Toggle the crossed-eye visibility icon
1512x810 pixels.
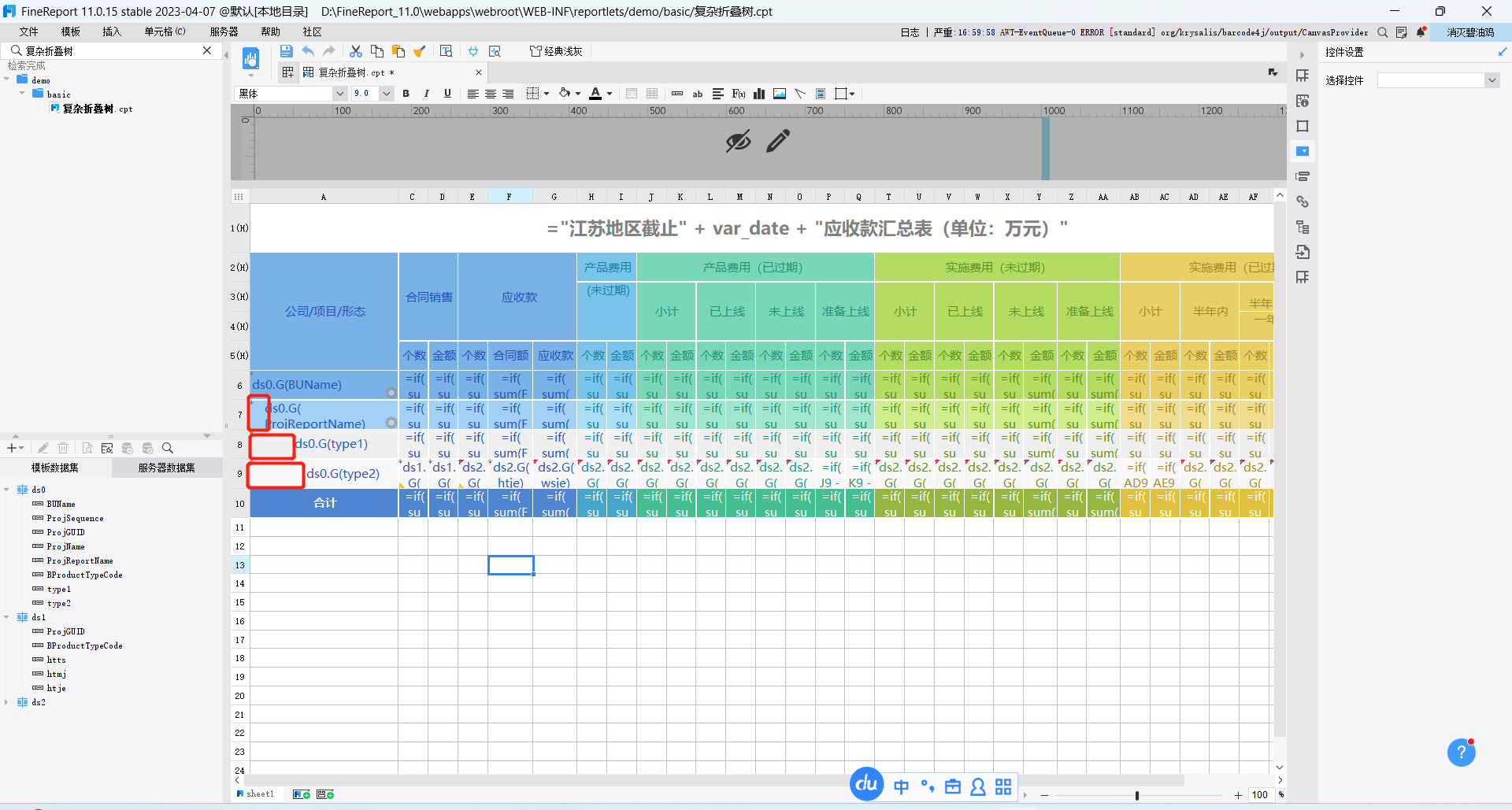pyautogui.click(x=738, y=142)
